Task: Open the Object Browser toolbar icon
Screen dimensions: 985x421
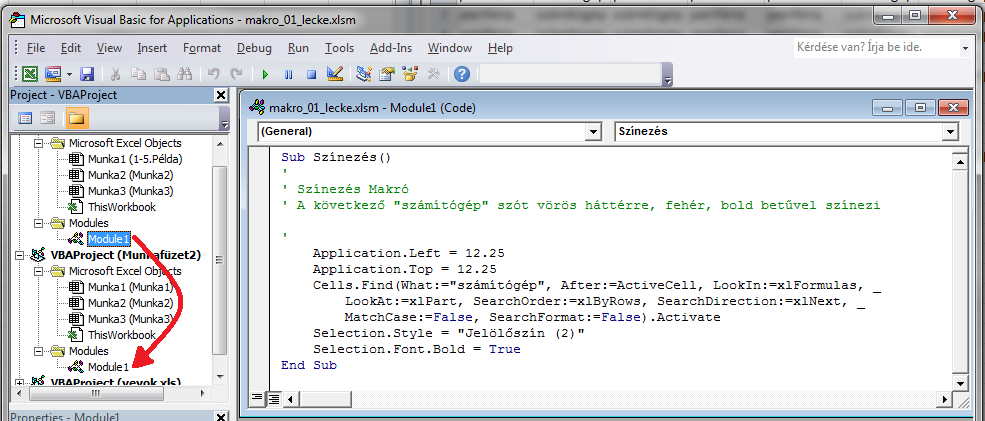Action: [410, 74]
